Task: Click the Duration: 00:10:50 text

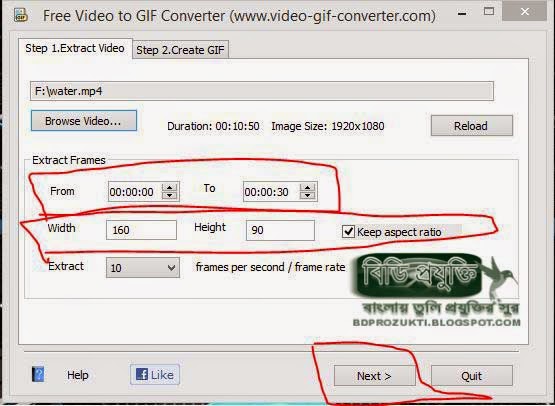Action: click(x=213, y=126)
